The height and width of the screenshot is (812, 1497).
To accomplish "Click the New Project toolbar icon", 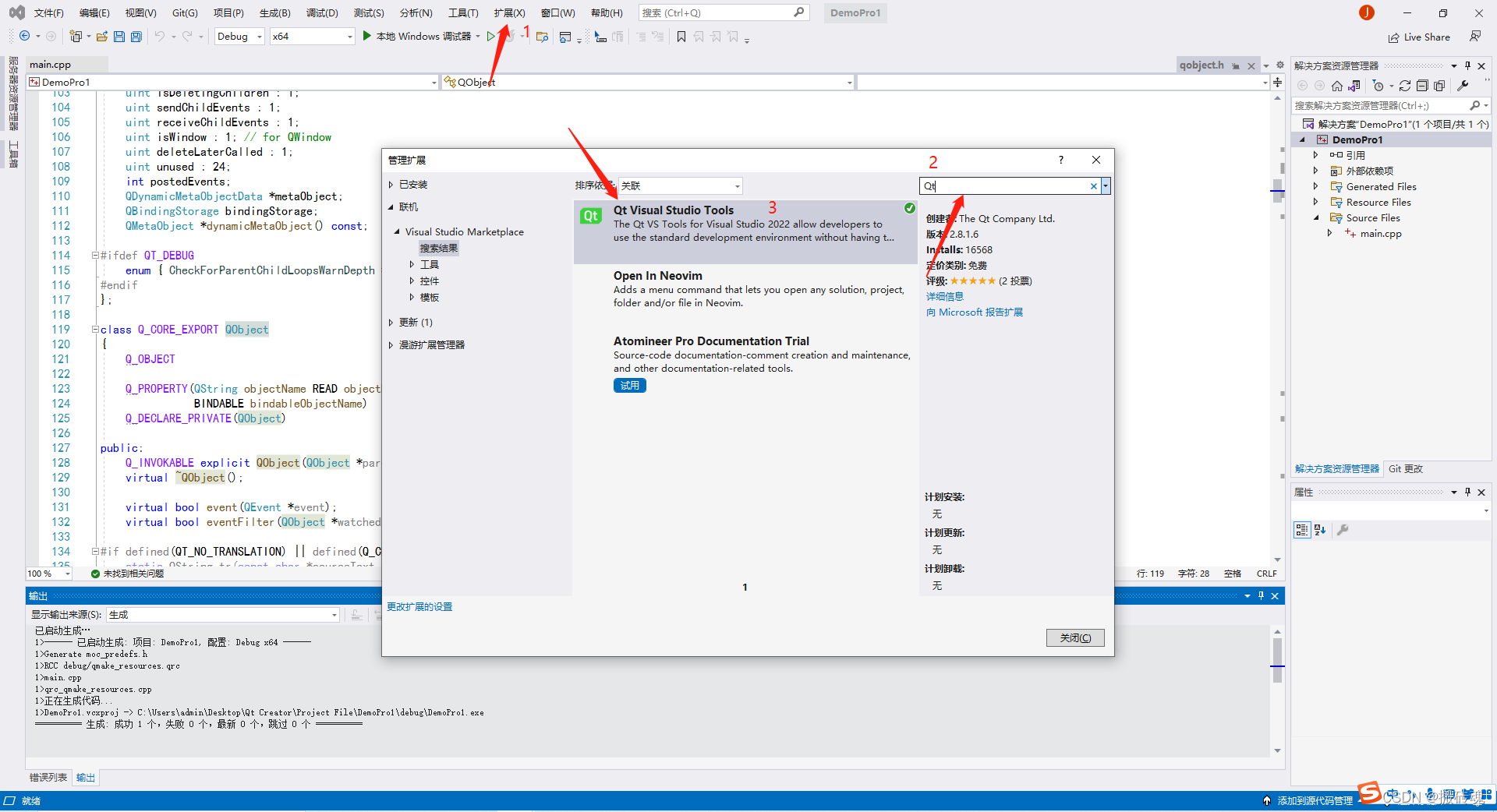I will coord(76,37).
